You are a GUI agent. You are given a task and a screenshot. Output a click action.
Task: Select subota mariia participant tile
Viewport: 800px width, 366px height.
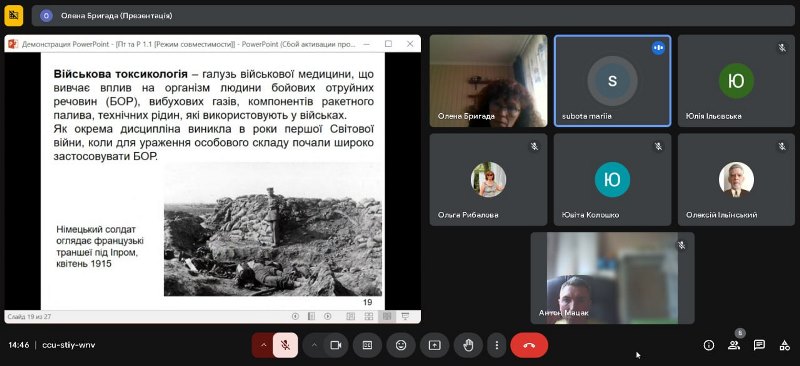click(x=612, y=81)
